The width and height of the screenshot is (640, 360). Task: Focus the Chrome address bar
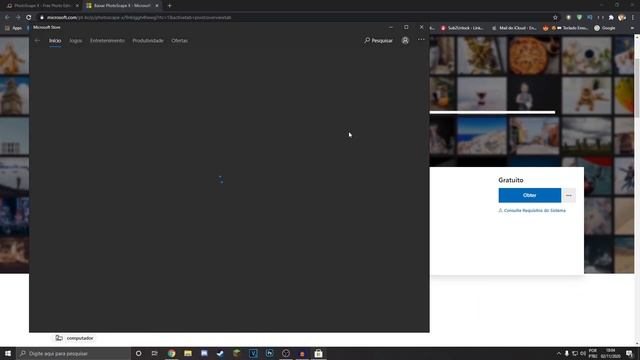[294, 18]
